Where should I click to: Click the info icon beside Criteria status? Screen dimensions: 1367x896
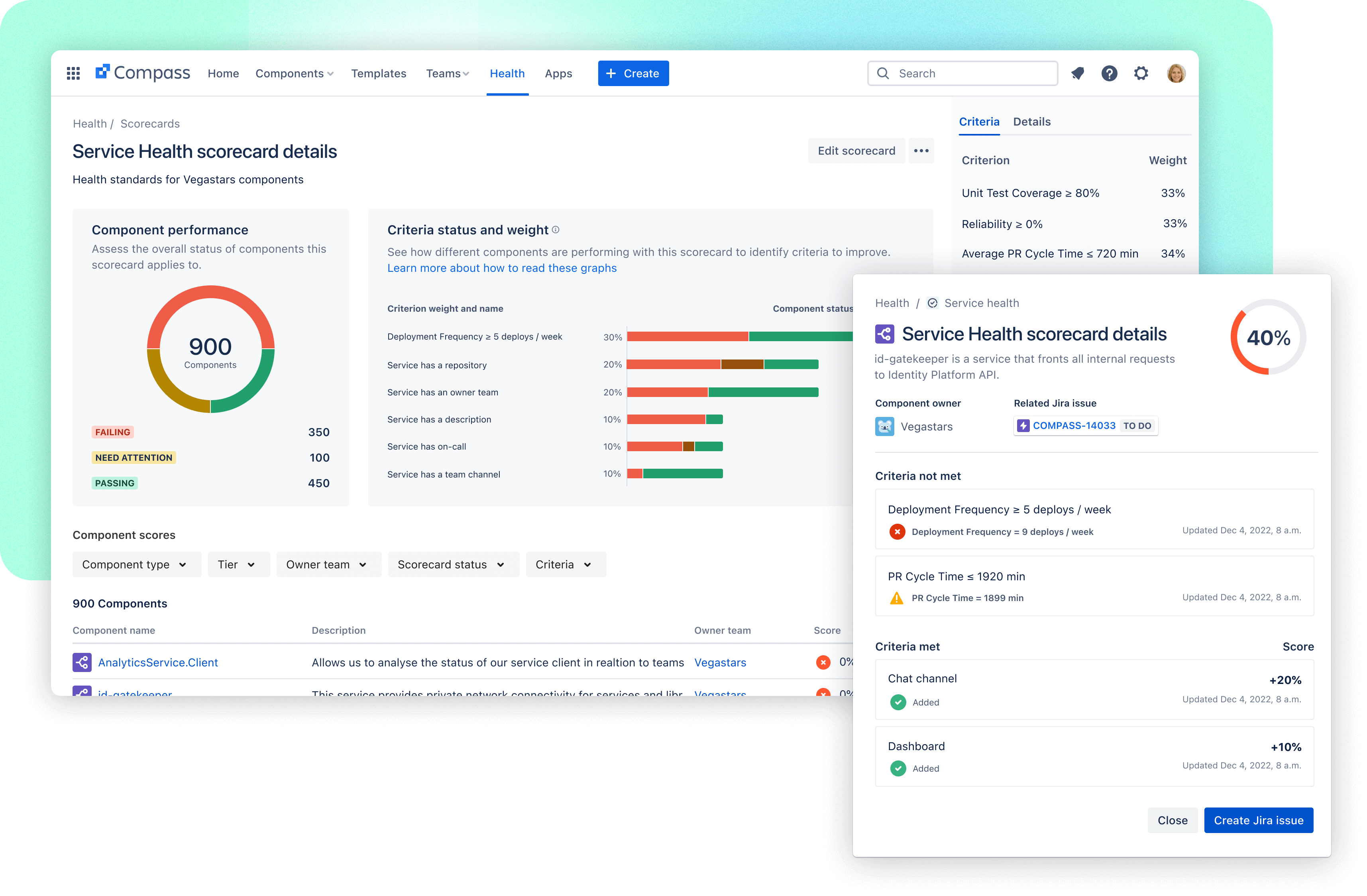tap(556, 230)
